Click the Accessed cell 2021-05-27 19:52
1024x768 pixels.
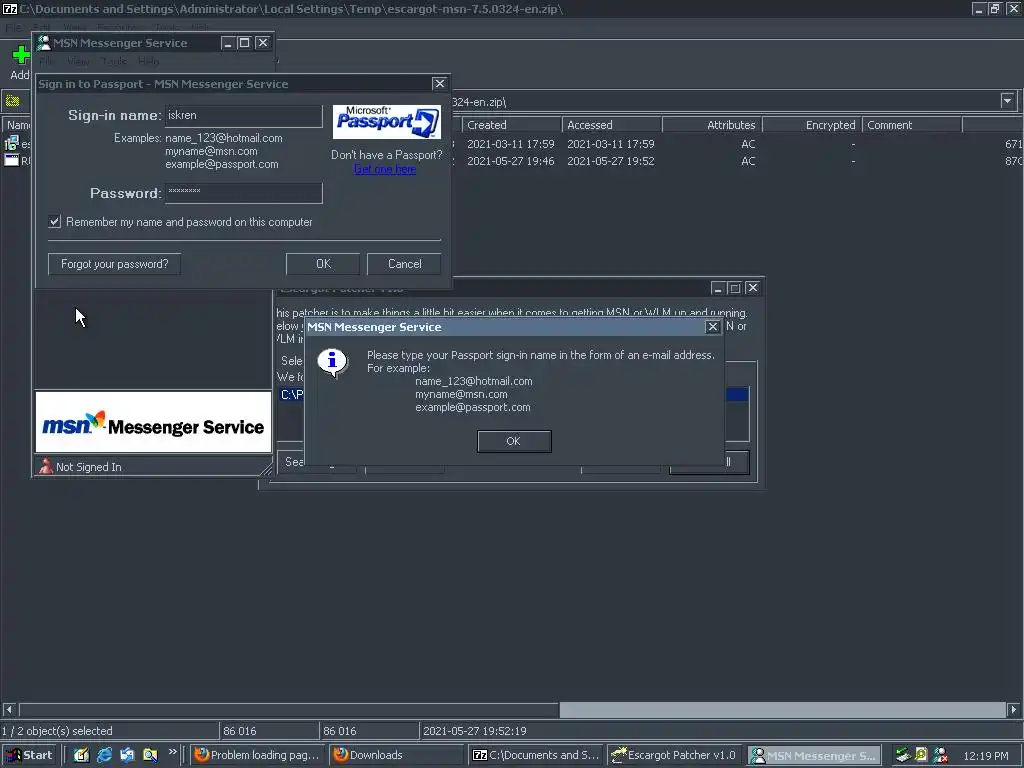point(611,161)
